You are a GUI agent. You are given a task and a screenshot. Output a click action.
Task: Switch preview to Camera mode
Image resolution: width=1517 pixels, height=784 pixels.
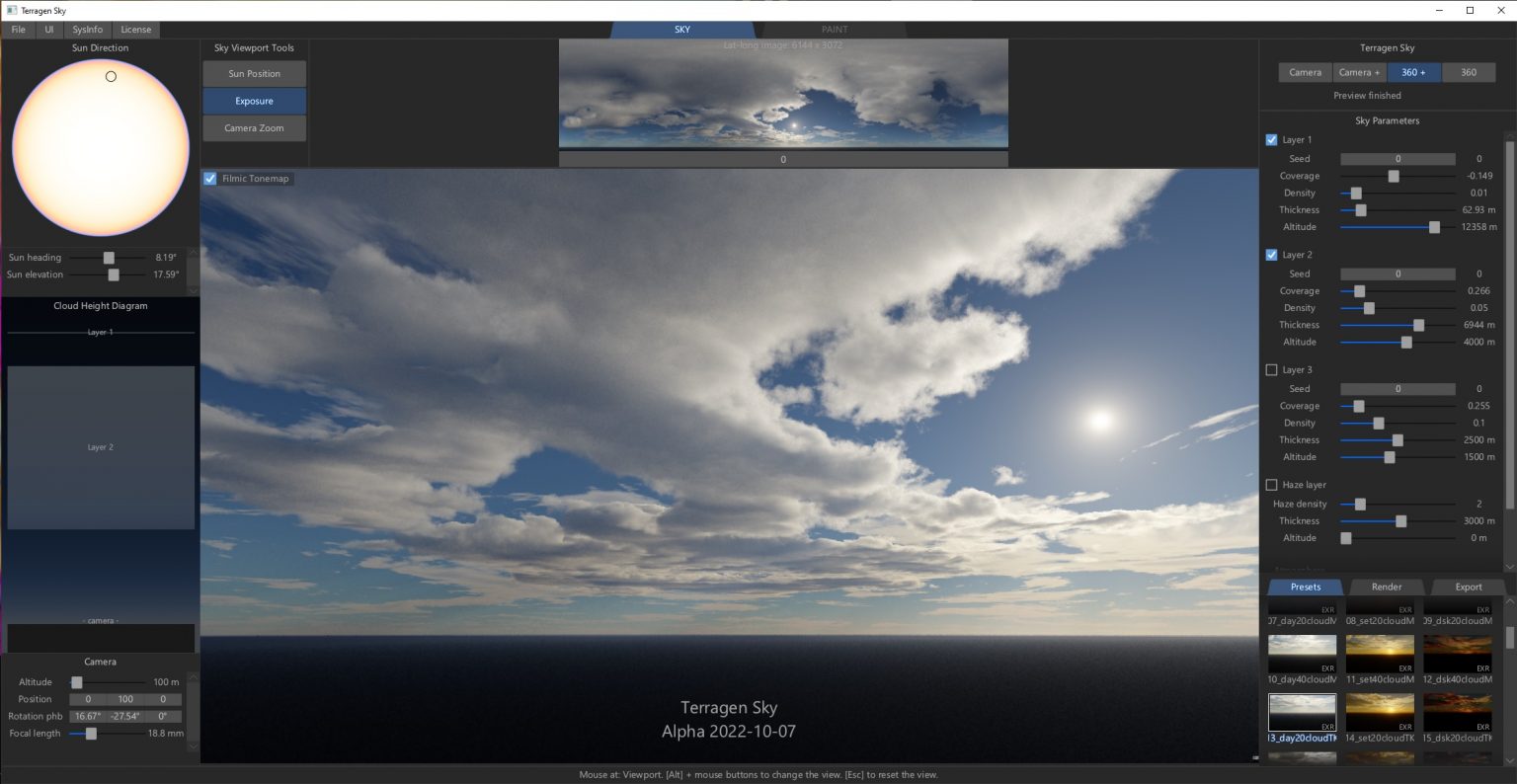[x=1304, y=72]
